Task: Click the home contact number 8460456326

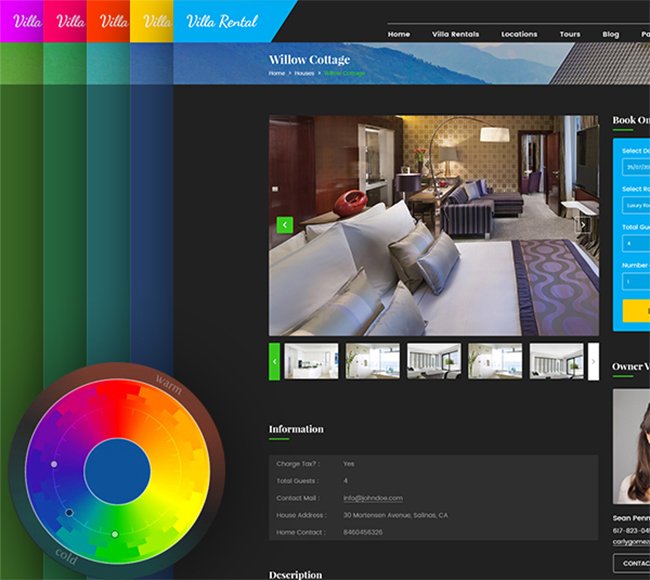Action: [363, 532]
